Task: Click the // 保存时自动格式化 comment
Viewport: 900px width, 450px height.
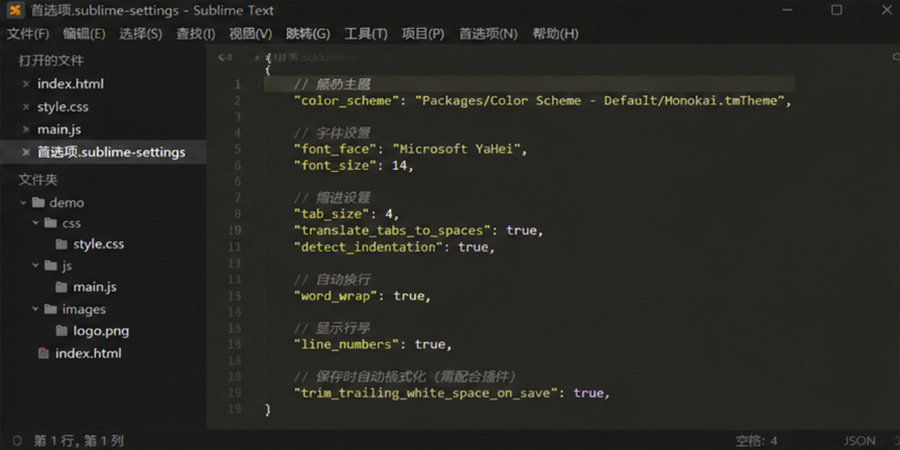Action: [x=405, y=377]
